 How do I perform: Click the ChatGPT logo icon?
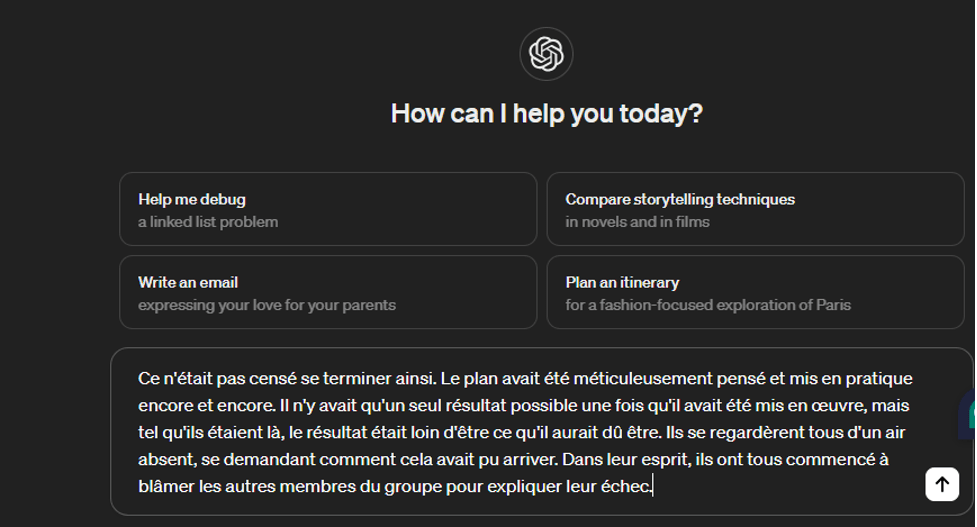tap(546, 54)
